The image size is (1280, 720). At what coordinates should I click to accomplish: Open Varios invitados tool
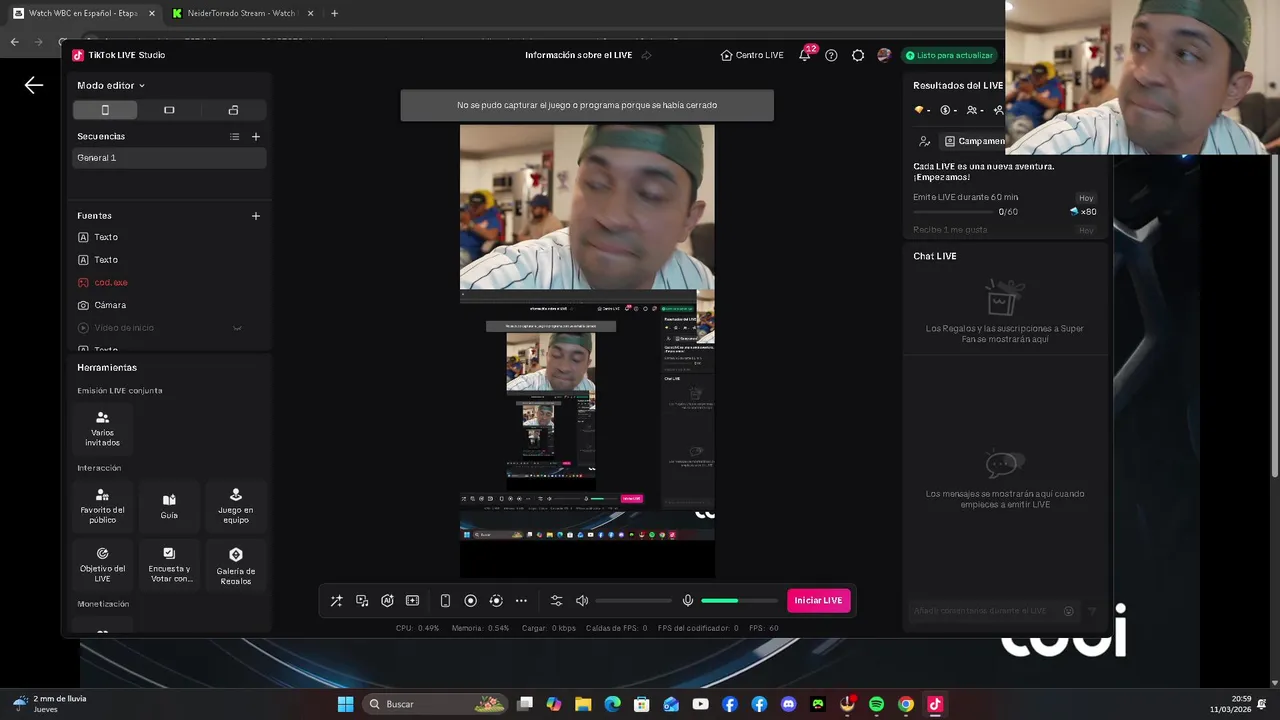(102, 429)
